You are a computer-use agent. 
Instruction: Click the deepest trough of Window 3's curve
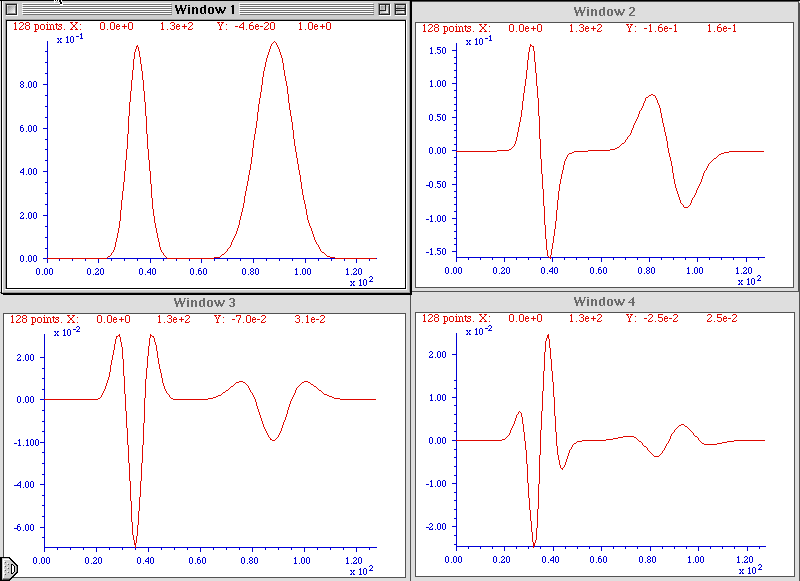point(135,545)
